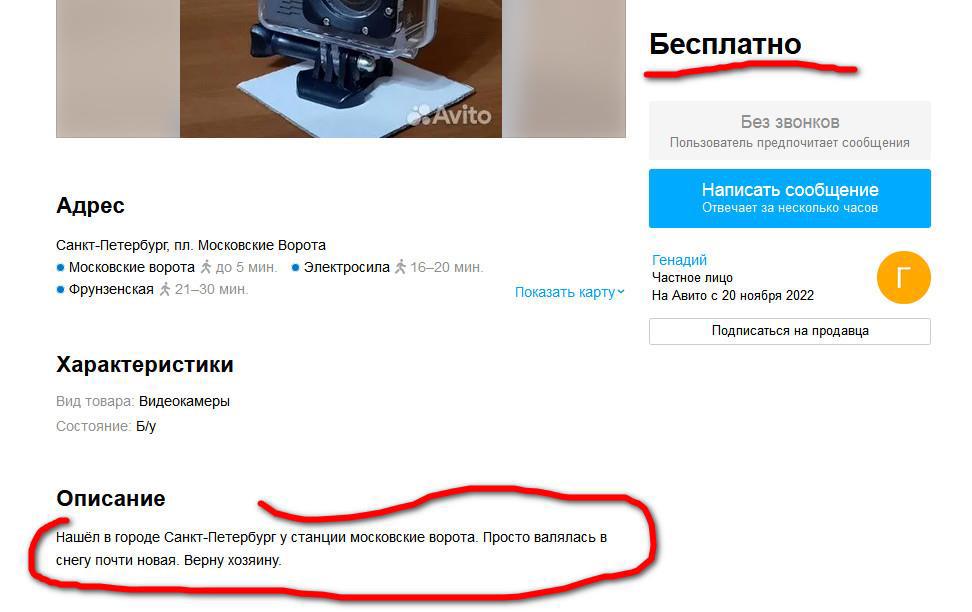This screenshot has width=972, height=612.
Task: Click the walking icon next to 16–20 мин
Action: click(400, 267)
